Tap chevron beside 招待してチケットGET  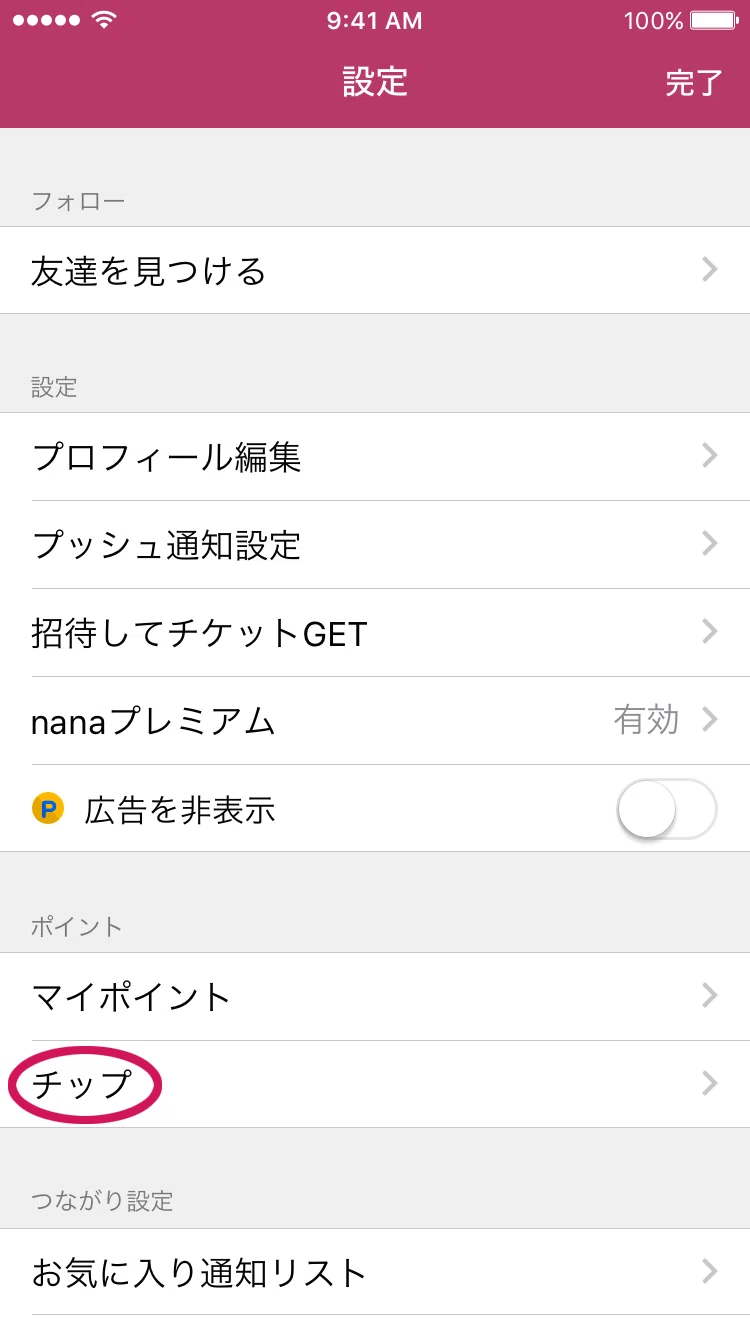[710, 632]
